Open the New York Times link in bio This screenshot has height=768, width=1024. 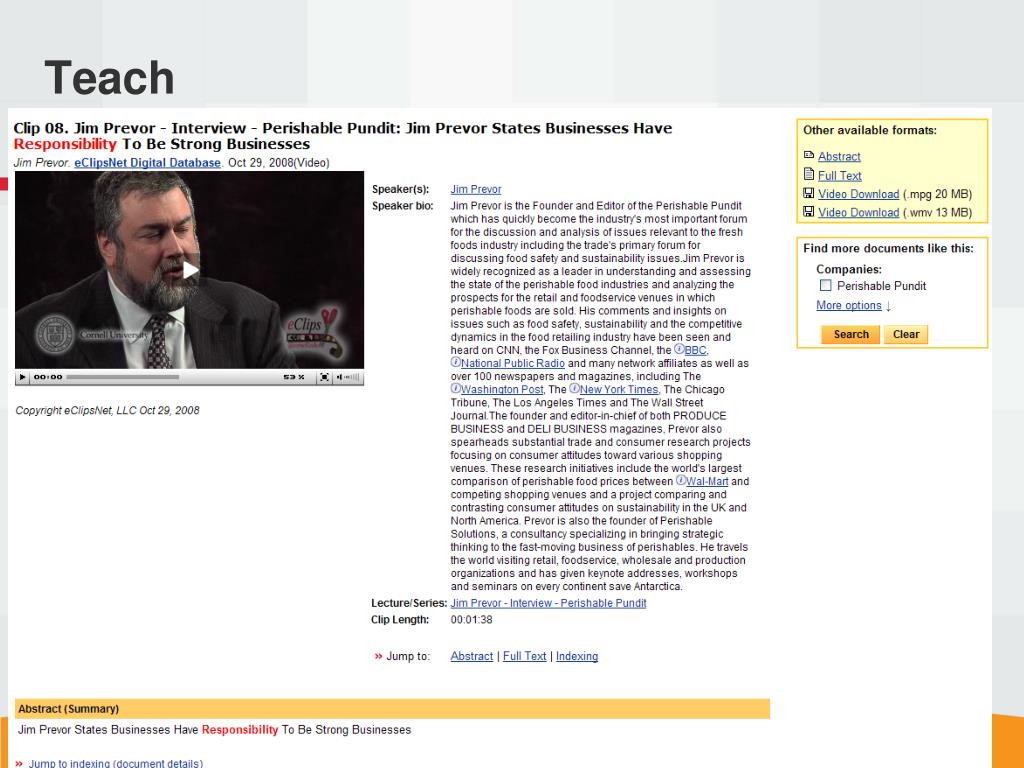pos(618,389)
